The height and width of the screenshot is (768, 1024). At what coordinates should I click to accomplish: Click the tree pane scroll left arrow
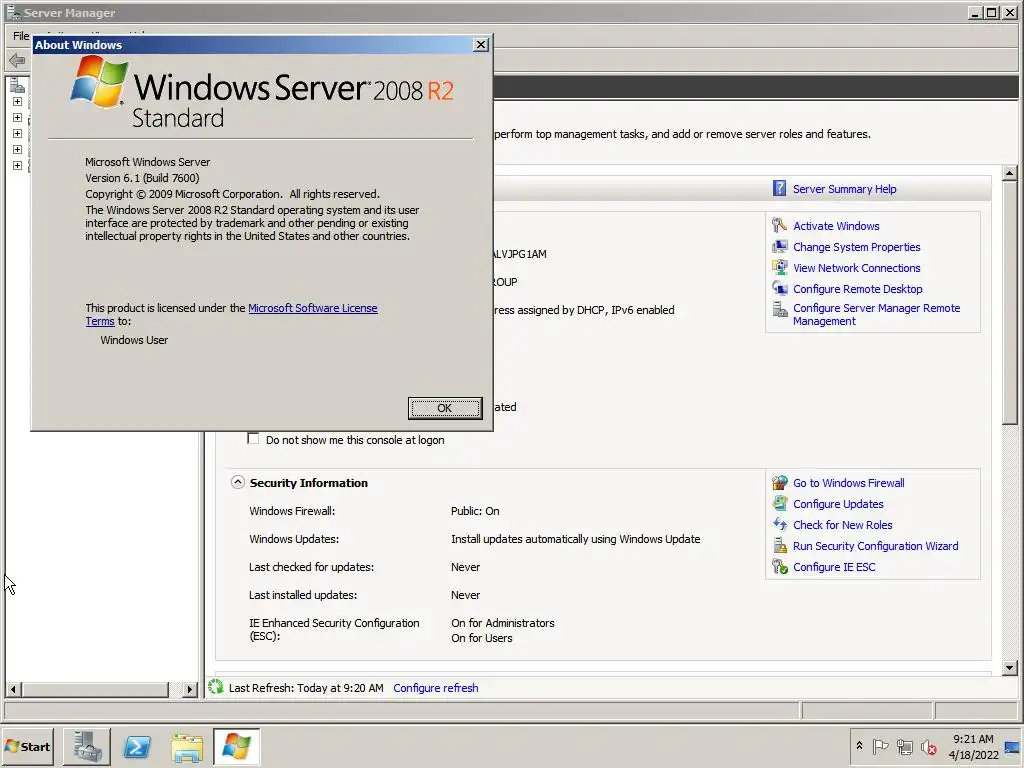click(x=13, y=689)
